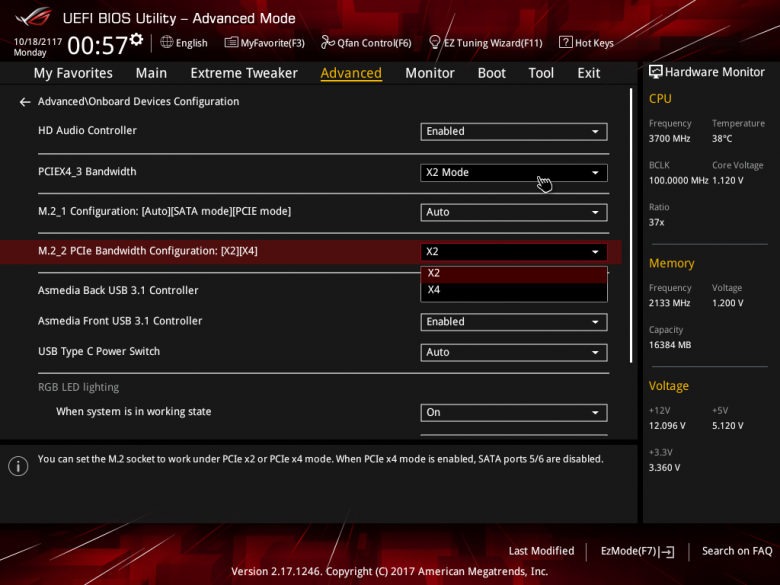
Task: Click the Qfan Control fan icon
Action: (327, 42)
